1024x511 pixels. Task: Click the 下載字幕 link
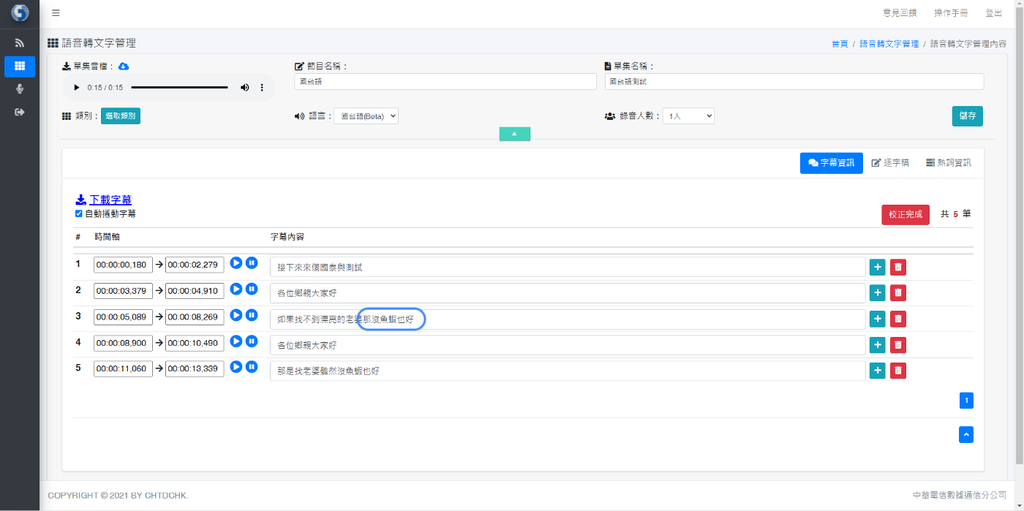point(104,199)
